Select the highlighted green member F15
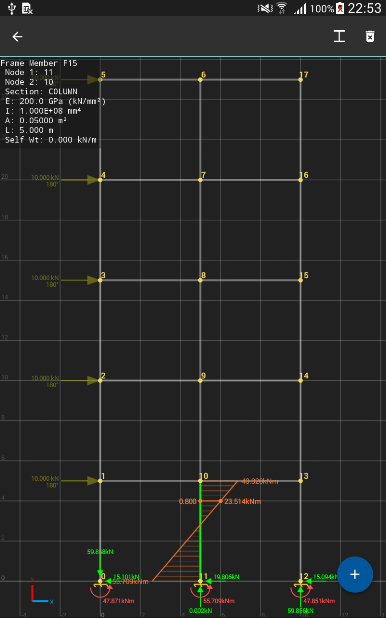The image size is (386, 618). pos(200,531)
